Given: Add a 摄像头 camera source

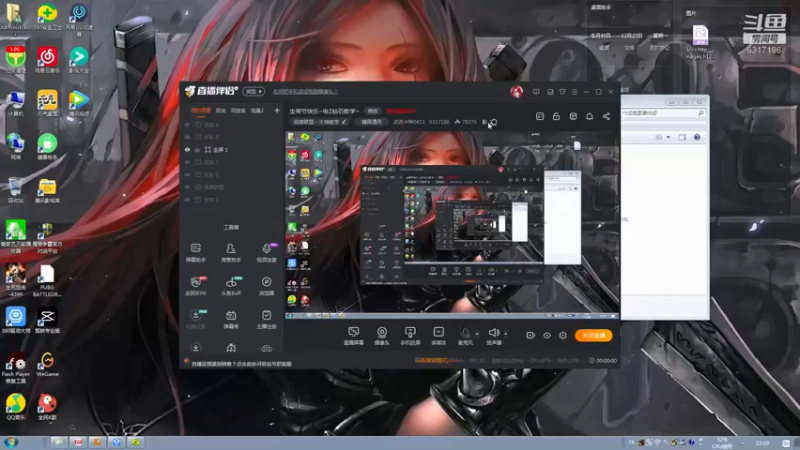Looking at the screenshot, I should (x=382, y=336).
